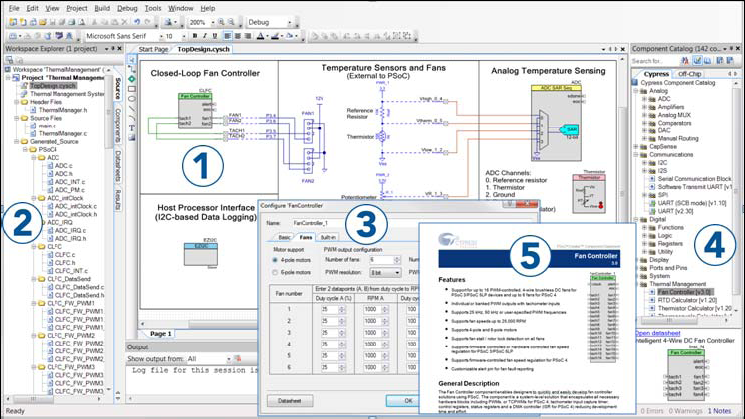Switch to the Start Page tab

coord(153,49)
